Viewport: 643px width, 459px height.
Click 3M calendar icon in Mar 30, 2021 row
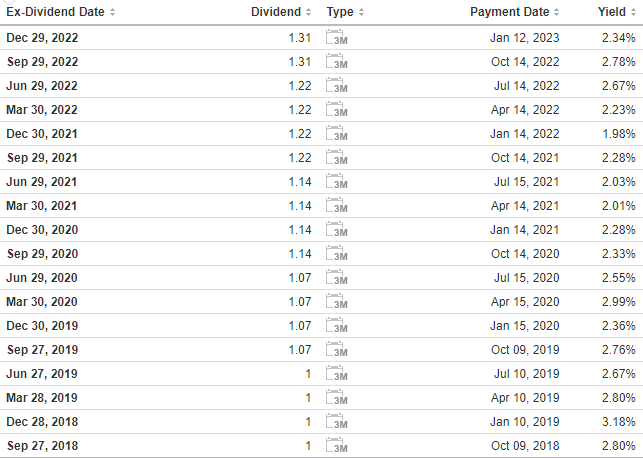pos(337,206)
